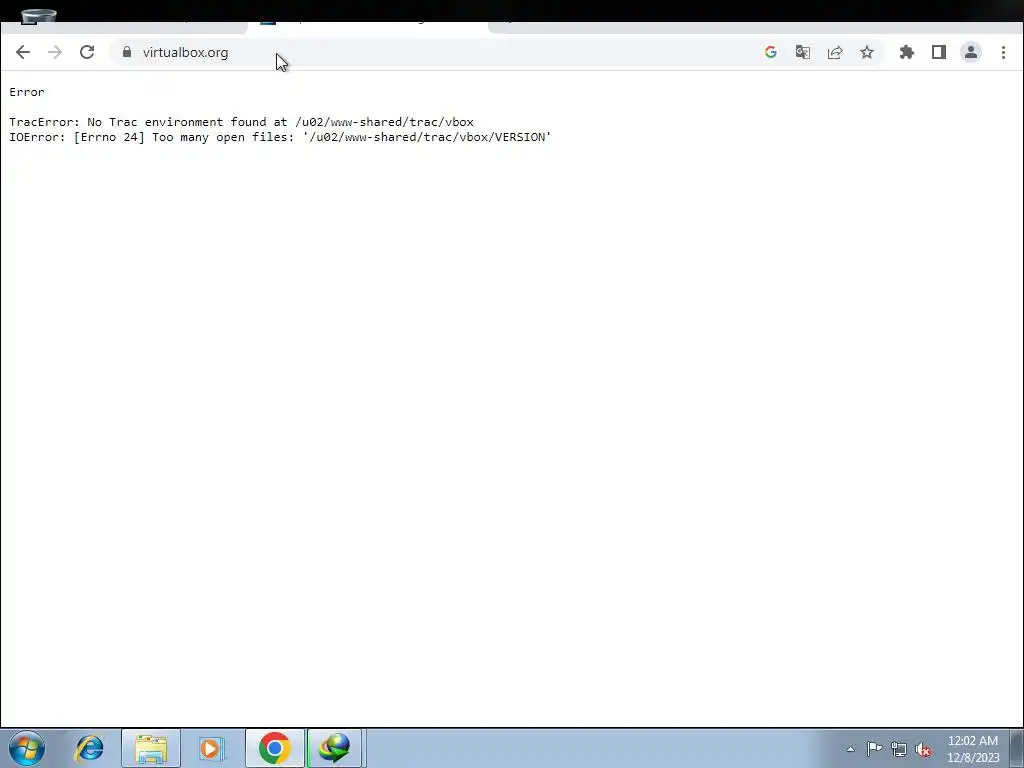Open Windows Explorer file manager
This screenshot has height=768, width=1024.
coord(151,748)
